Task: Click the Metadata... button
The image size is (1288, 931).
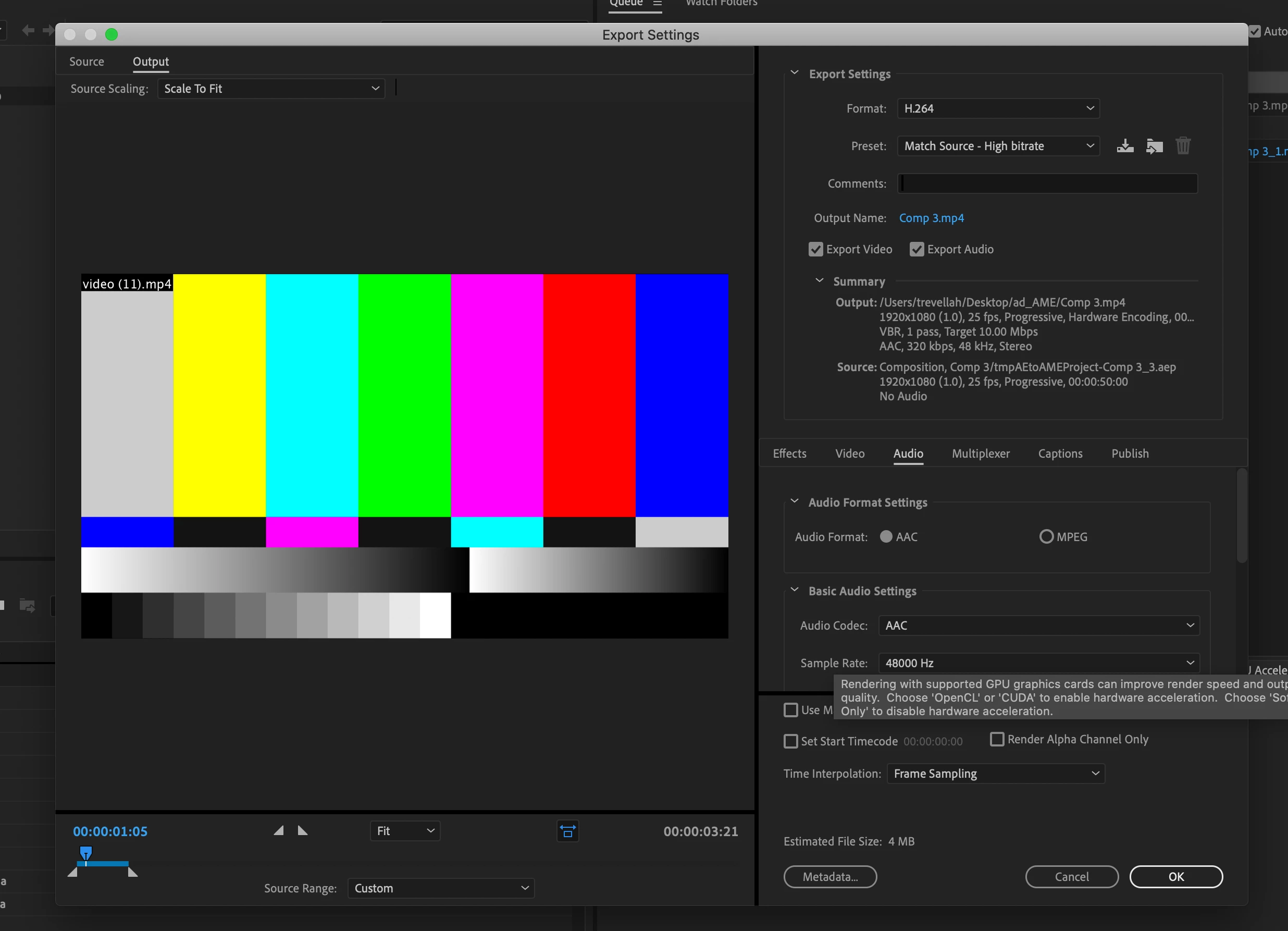Action: (x=829, y=876)
